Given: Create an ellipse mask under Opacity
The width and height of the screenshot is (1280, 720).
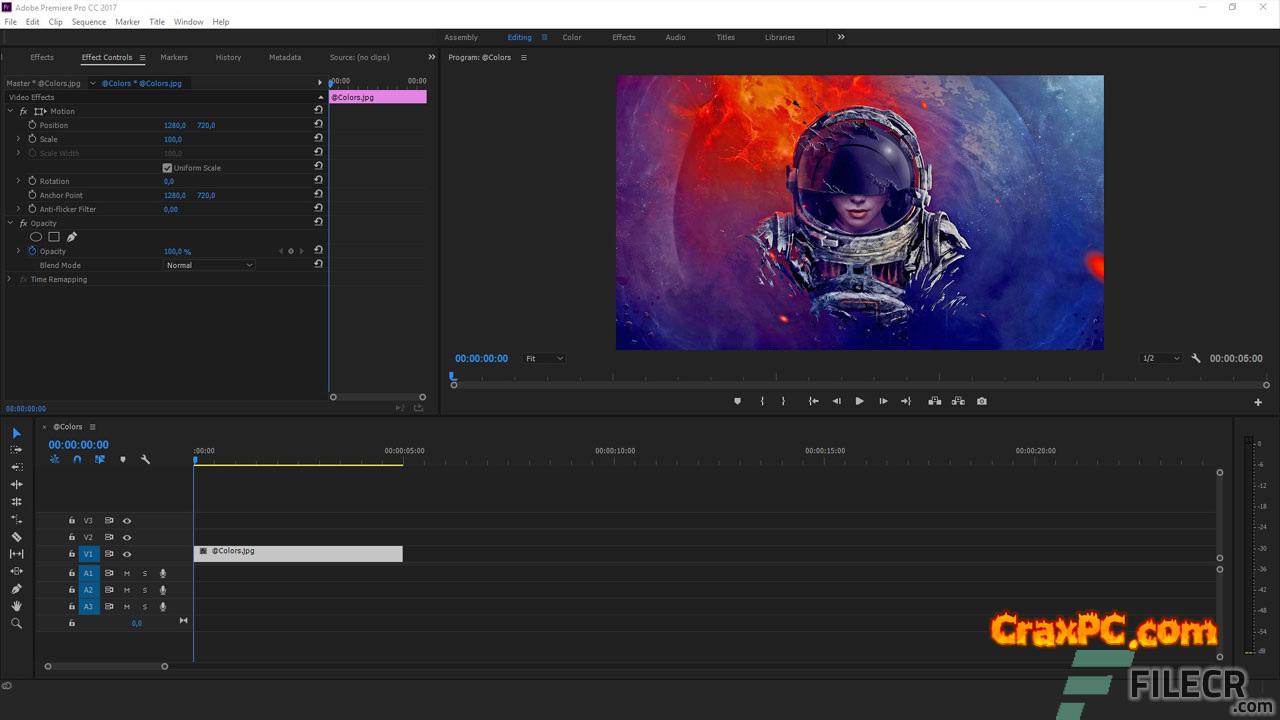Looking at the screenshot, I should point(36,237).
